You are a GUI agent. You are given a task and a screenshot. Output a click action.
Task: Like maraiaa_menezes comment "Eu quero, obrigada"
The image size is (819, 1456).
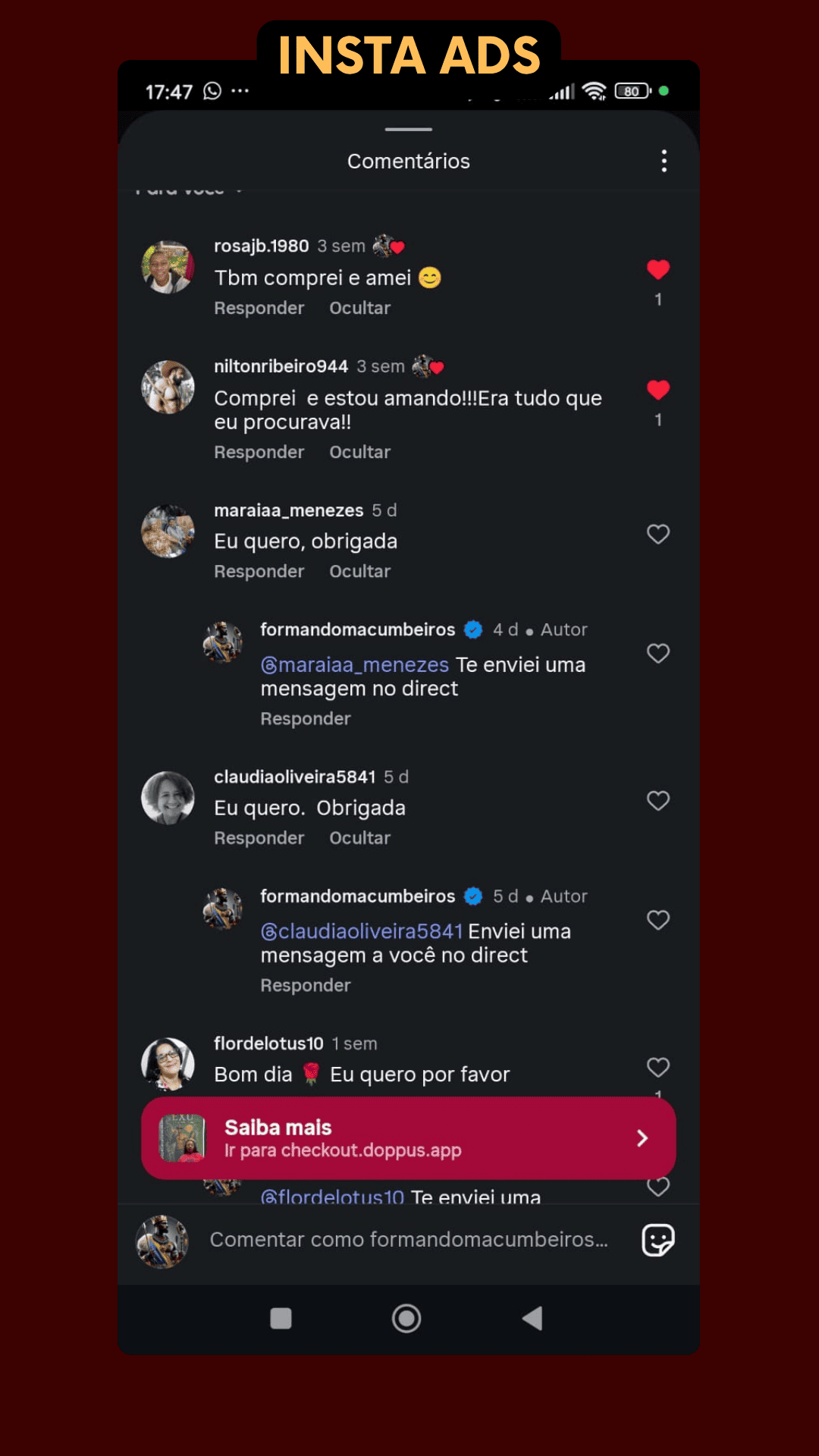[657, 534]
